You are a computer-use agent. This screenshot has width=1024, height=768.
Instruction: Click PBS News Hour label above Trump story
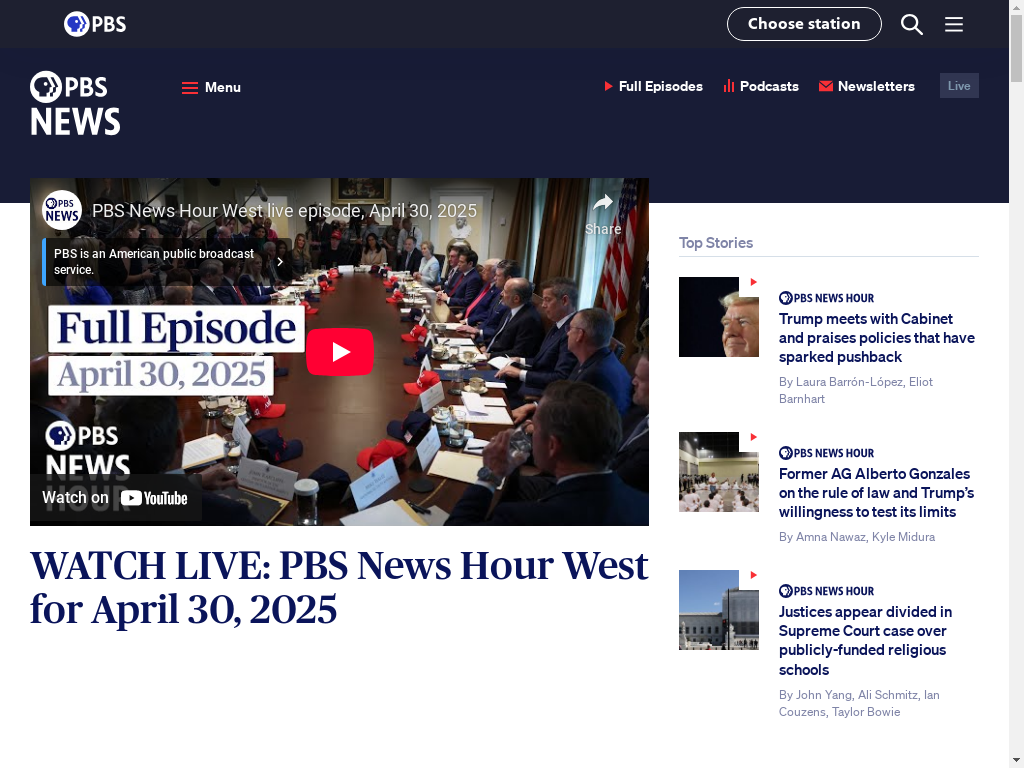click(826, 298)
